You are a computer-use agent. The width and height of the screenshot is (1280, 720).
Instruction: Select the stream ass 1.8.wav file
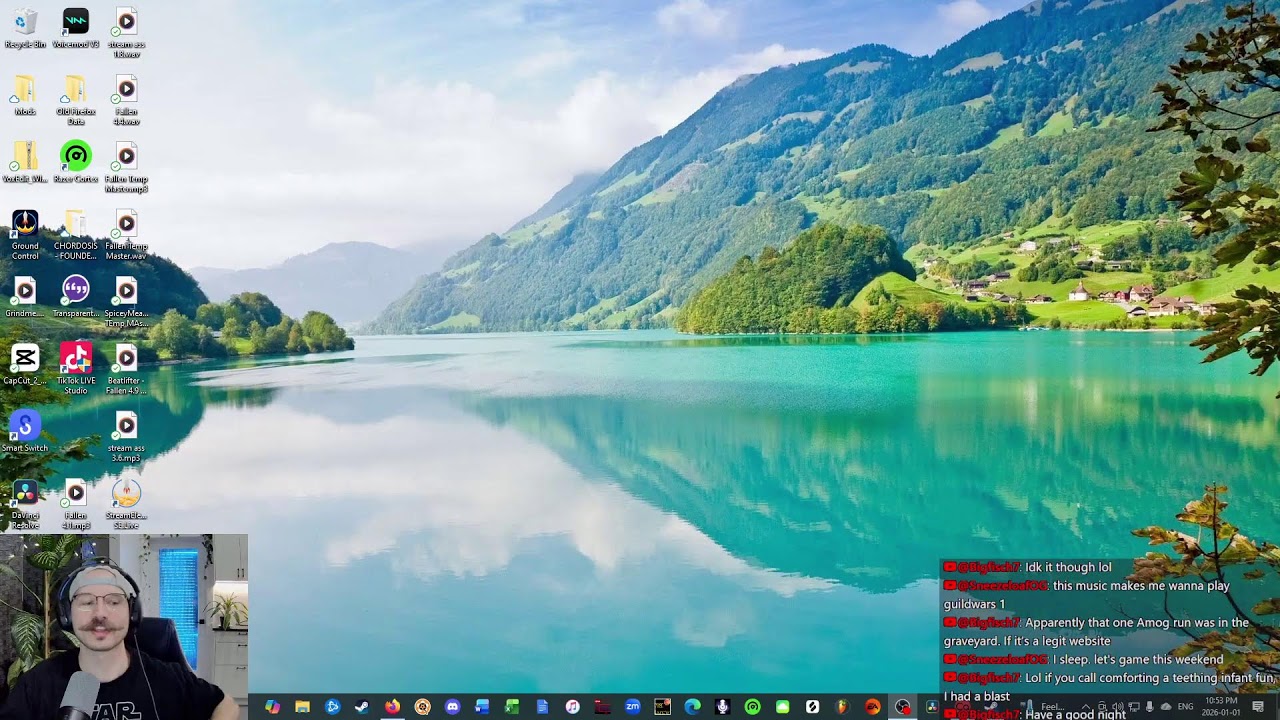click(x=126, y=33)
